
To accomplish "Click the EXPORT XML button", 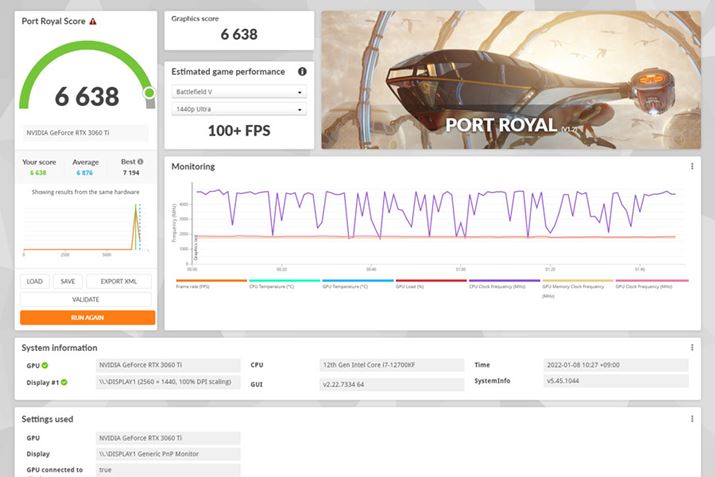I will (119, 281).
